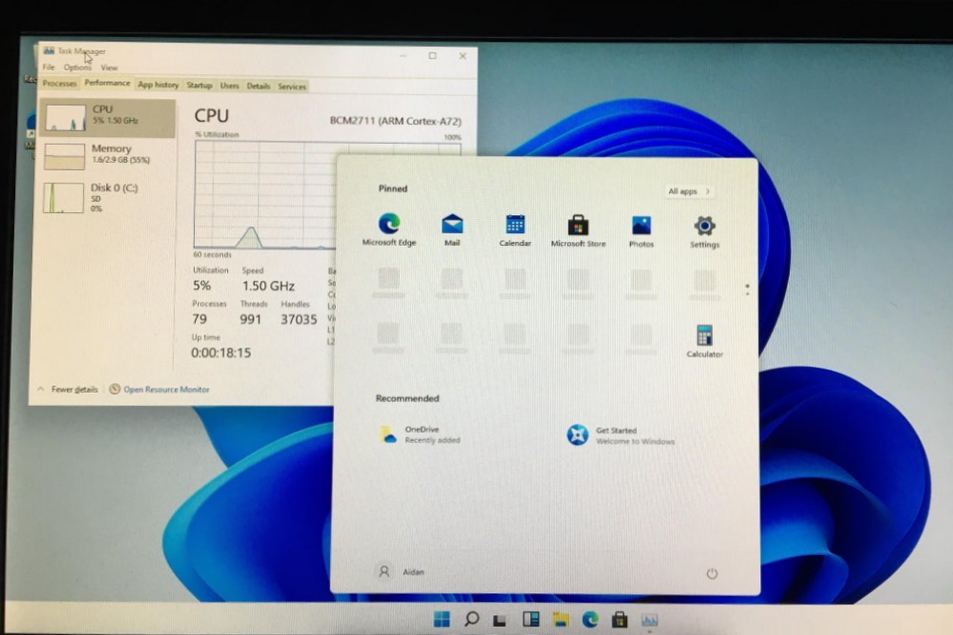The height and width of the screenshot is (635, 953).
Task: Click the Pinned section heading
Action: tap(393, 188)
